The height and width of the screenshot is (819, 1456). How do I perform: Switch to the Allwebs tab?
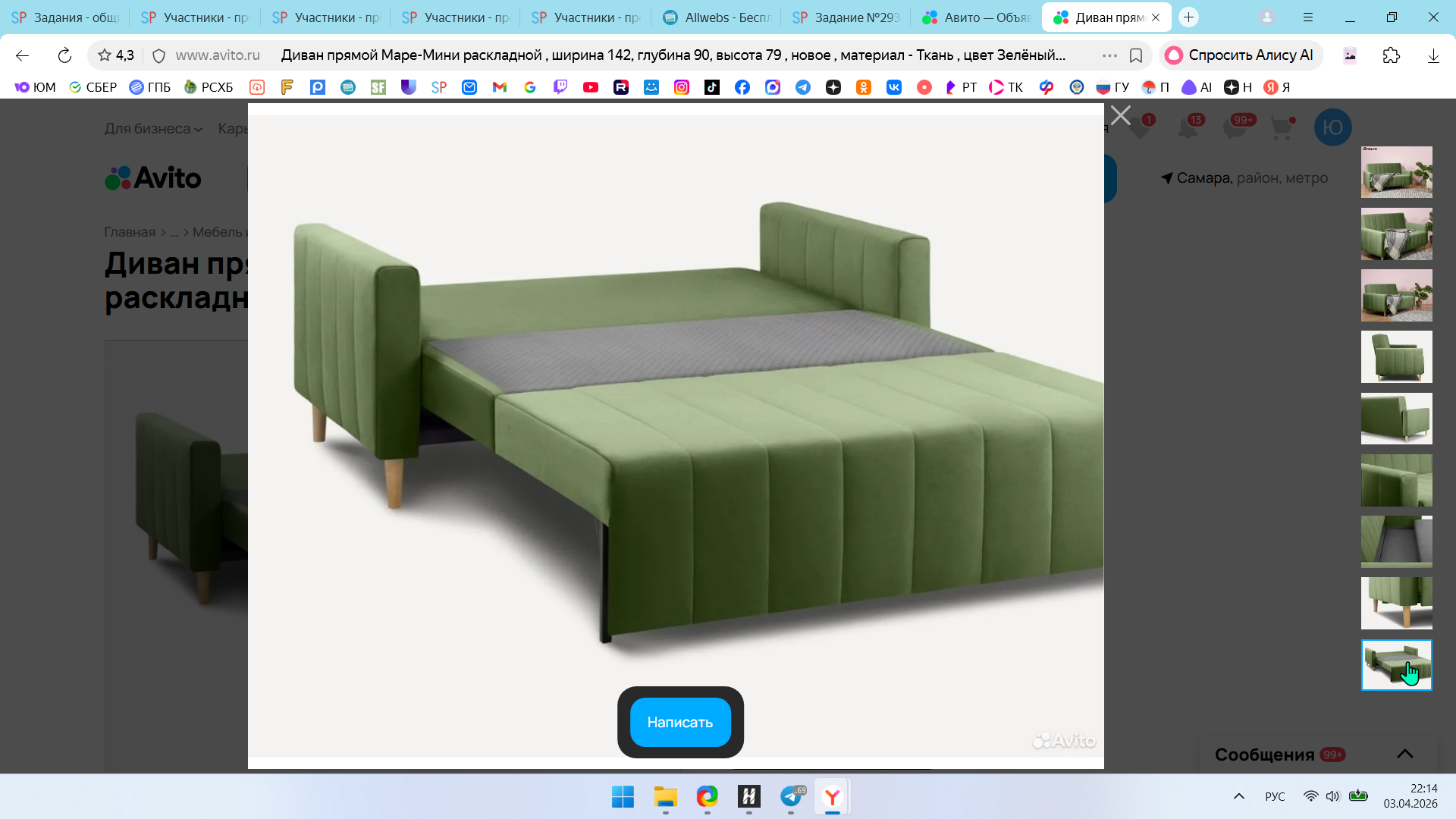click(x=717, y=17)
